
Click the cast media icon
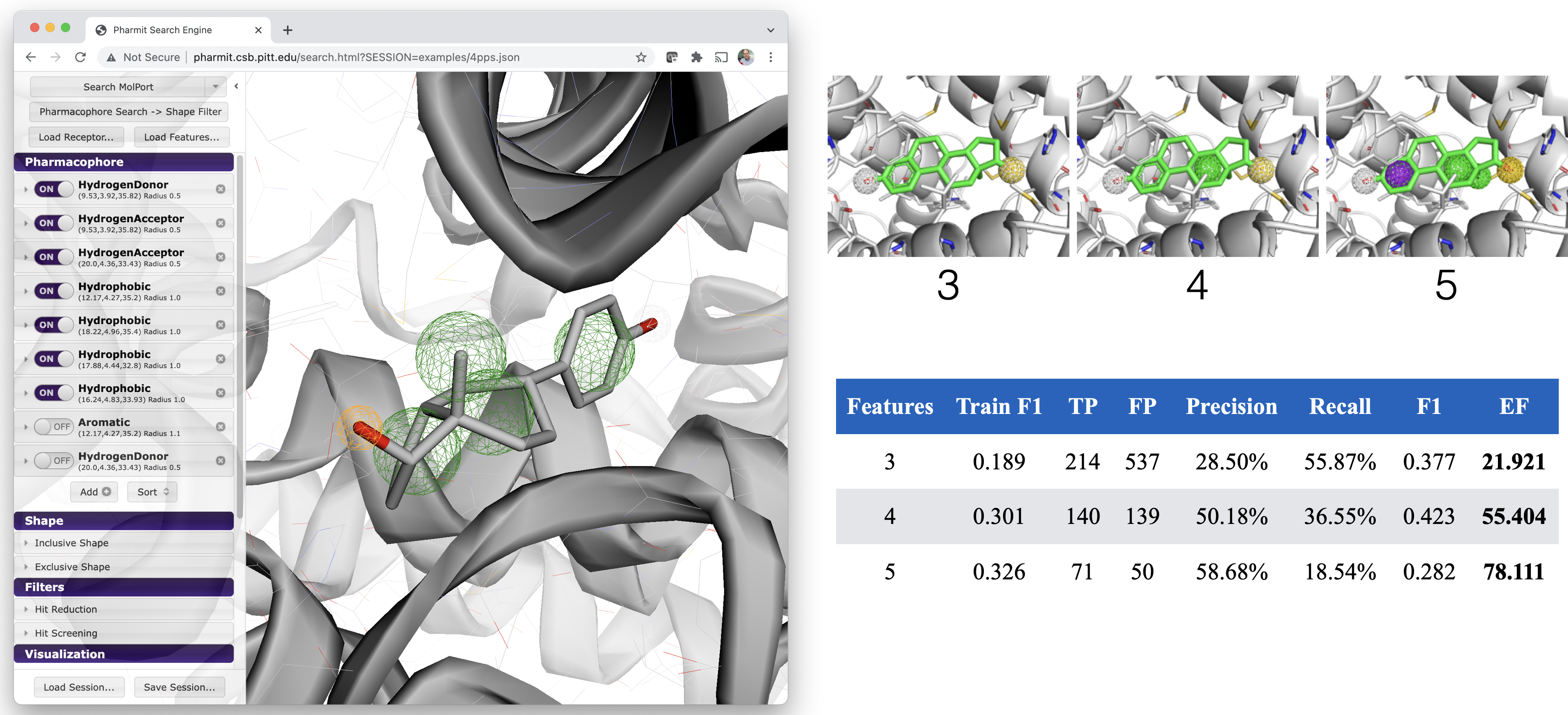pyautogui.click(x=721, y=57)
